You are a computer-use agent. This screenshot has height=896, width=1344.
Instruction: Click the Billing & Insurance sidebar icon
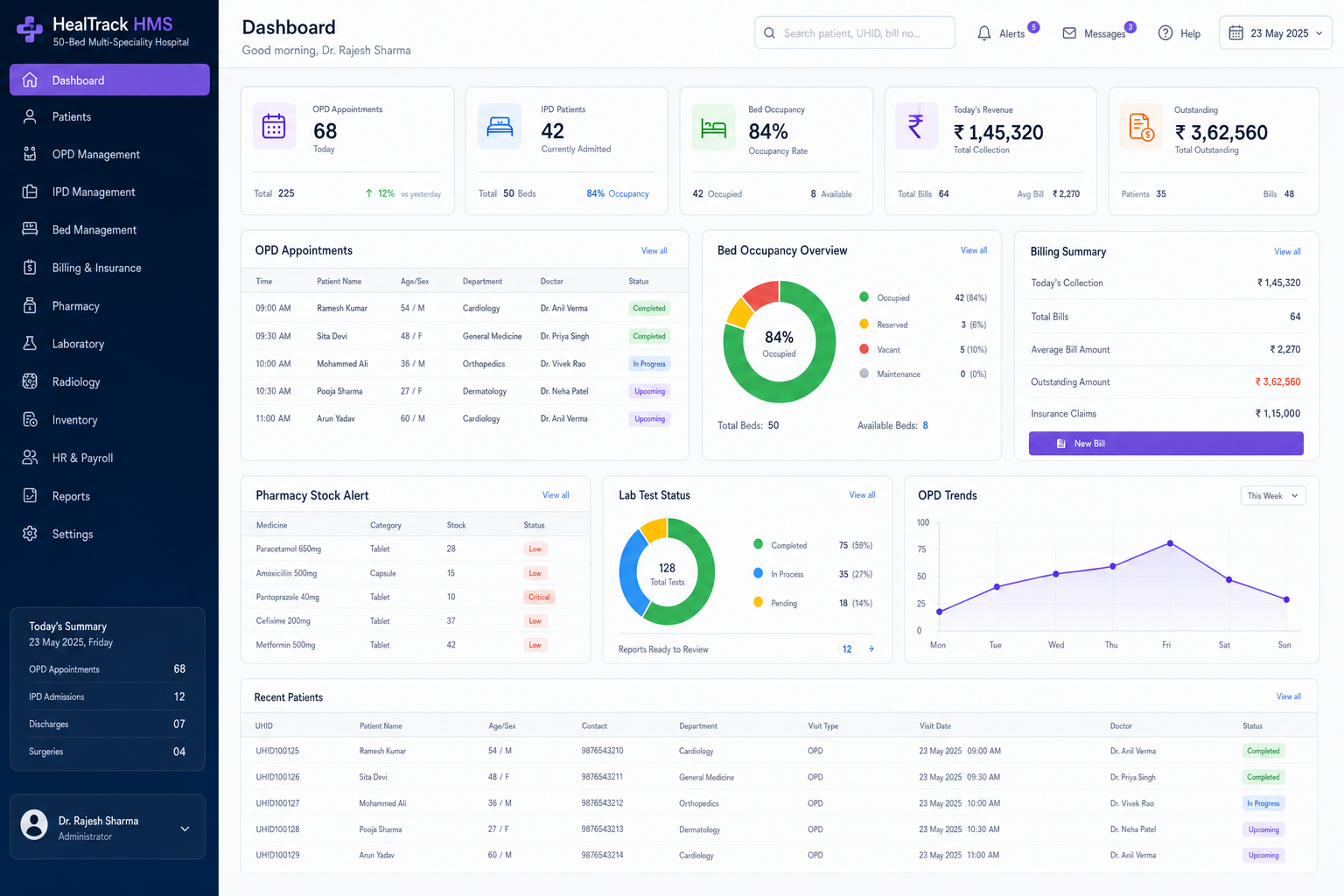[x=30, y=268]
